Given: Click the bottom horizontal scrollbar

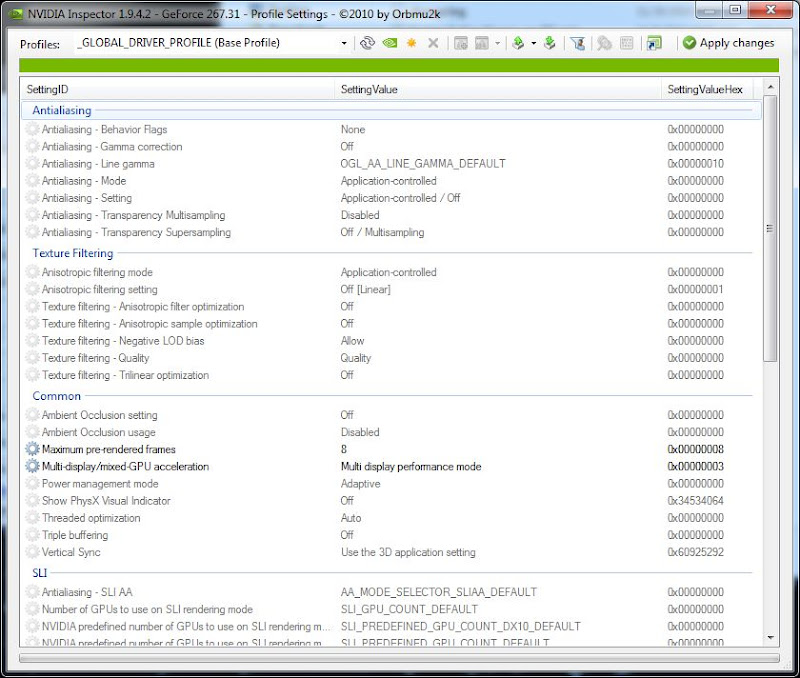Looking at the screenshot, I should (x=399, y=658).
